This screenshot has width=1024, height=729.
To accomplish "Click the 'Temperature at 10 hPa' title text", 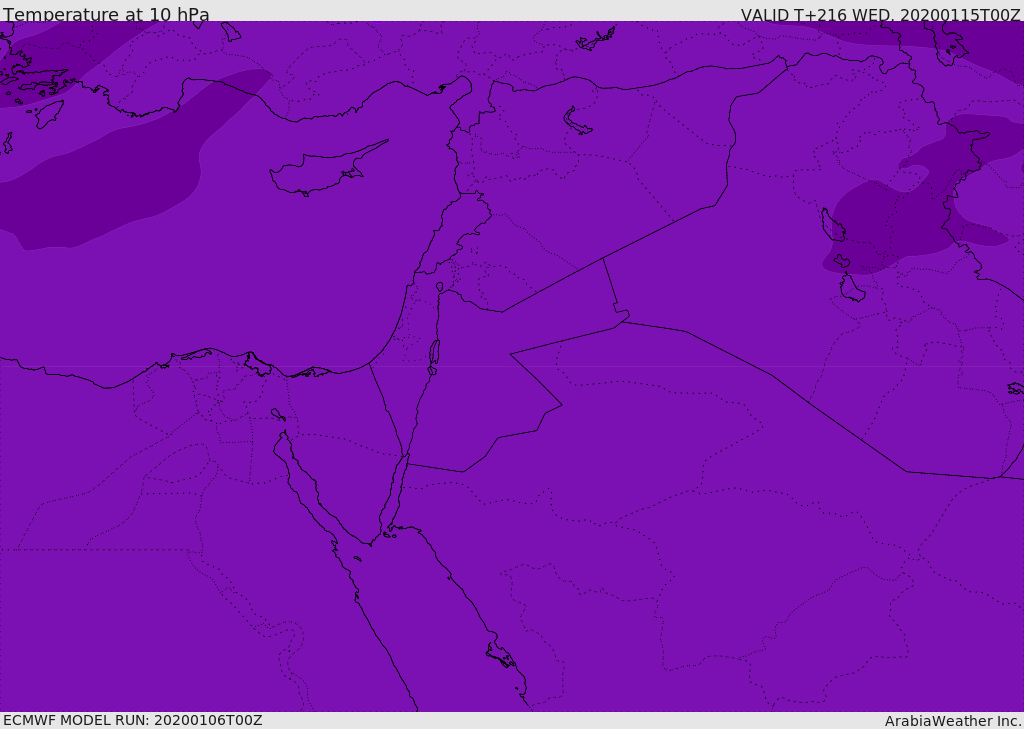I will pyautogui.click(x=106, y=14).
